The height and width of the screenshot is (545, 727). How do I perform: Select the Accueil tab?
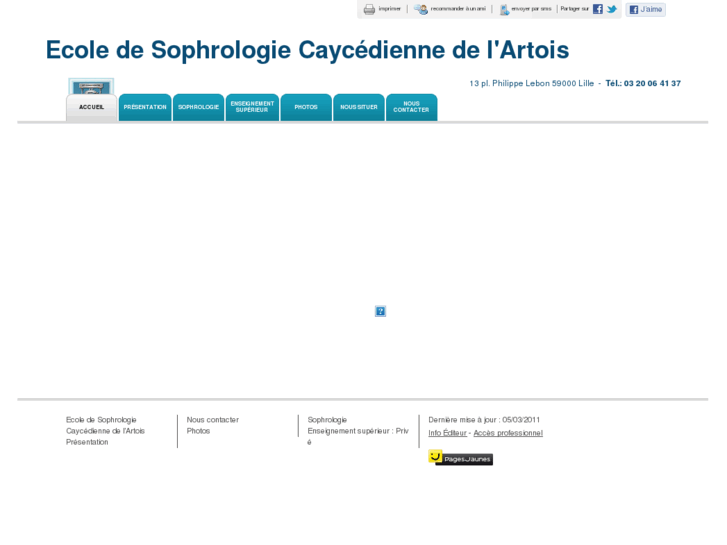click(x=91, y=108)
